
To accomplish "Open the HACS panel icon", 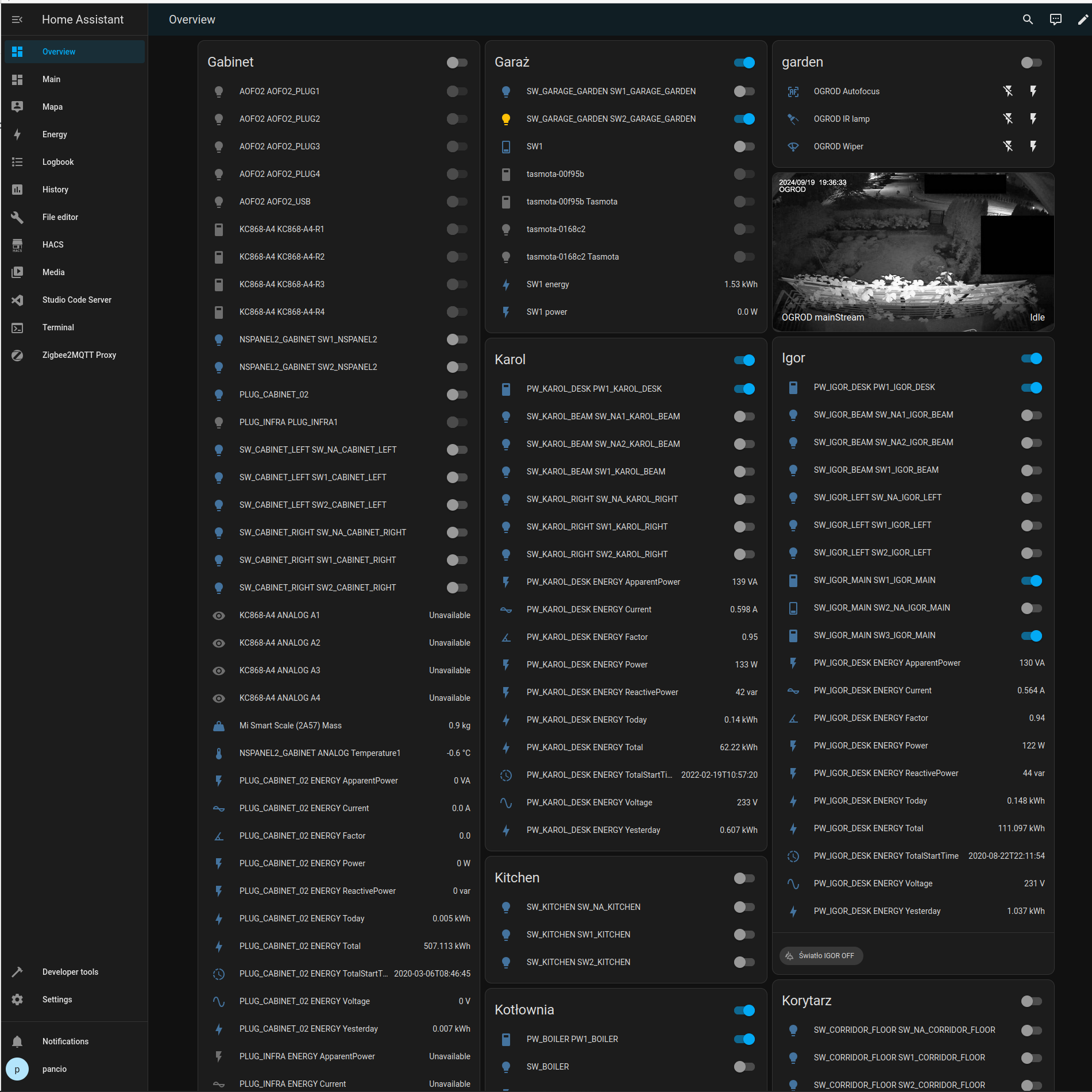I will [x=17, y=244].
